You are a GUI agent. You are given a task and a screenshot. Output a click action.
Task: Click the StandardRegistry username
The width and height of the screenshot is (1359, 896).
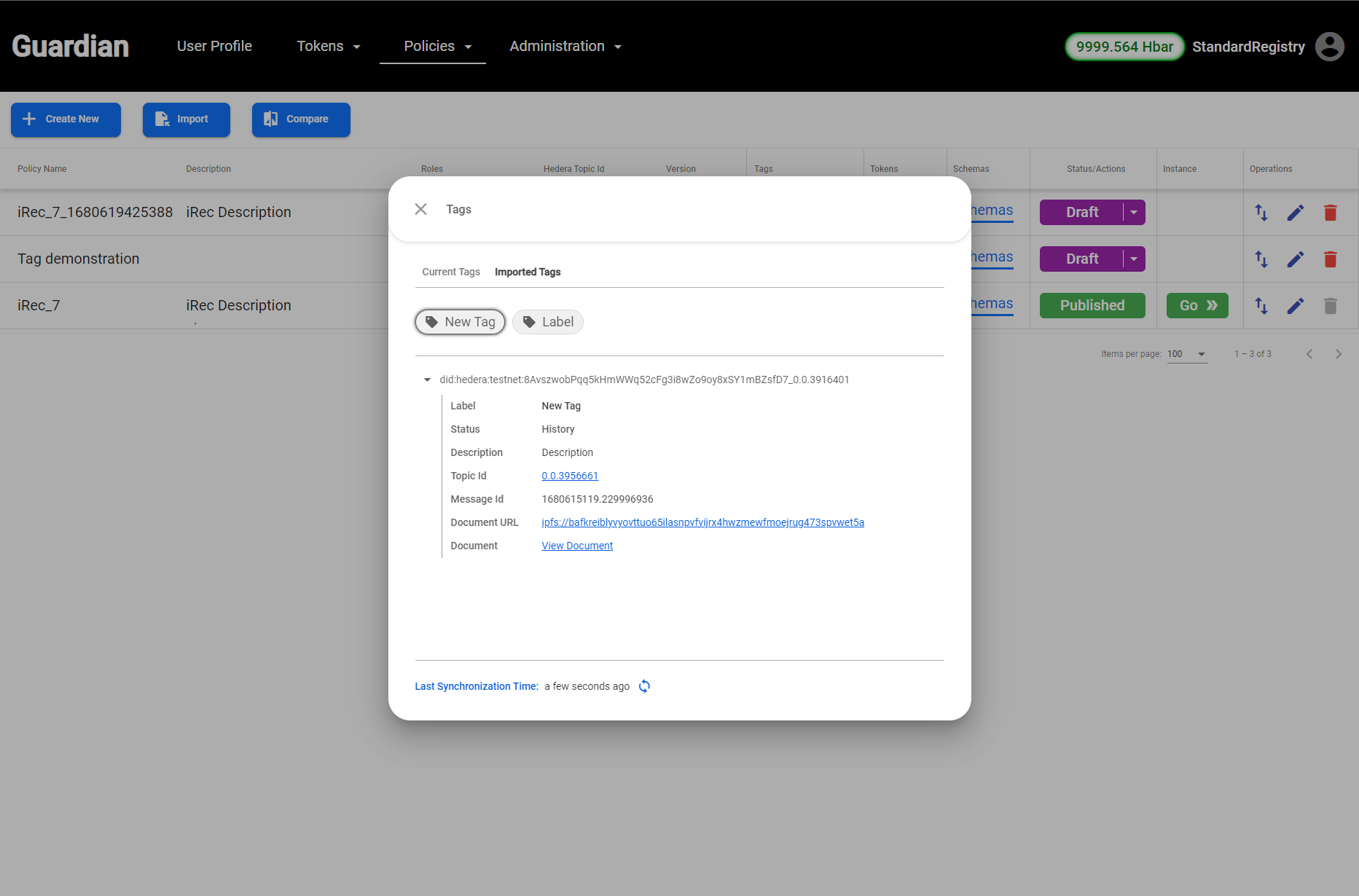(x=1248, y=47)
